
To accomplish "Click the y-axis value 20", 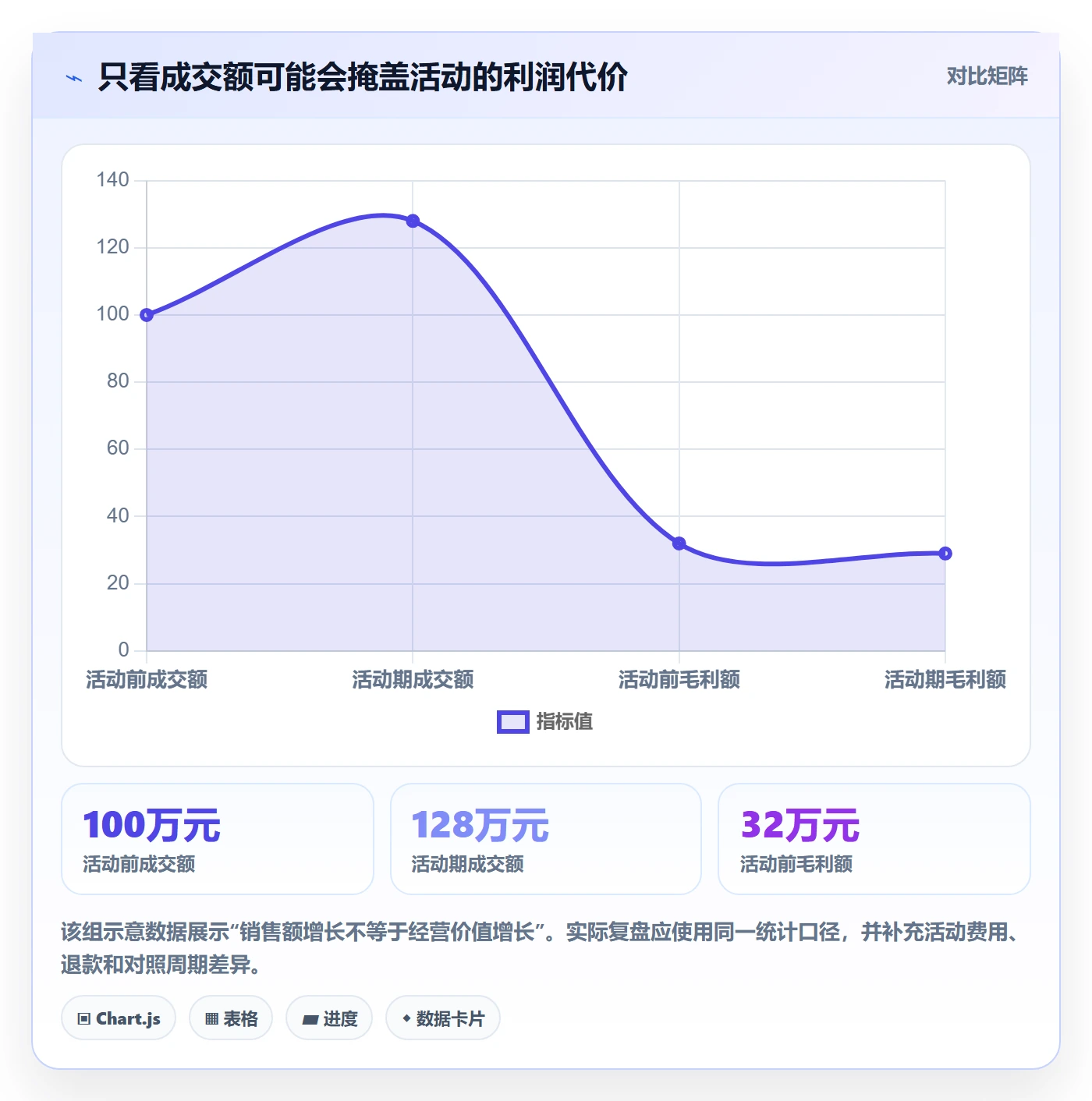I will [118, 583].
